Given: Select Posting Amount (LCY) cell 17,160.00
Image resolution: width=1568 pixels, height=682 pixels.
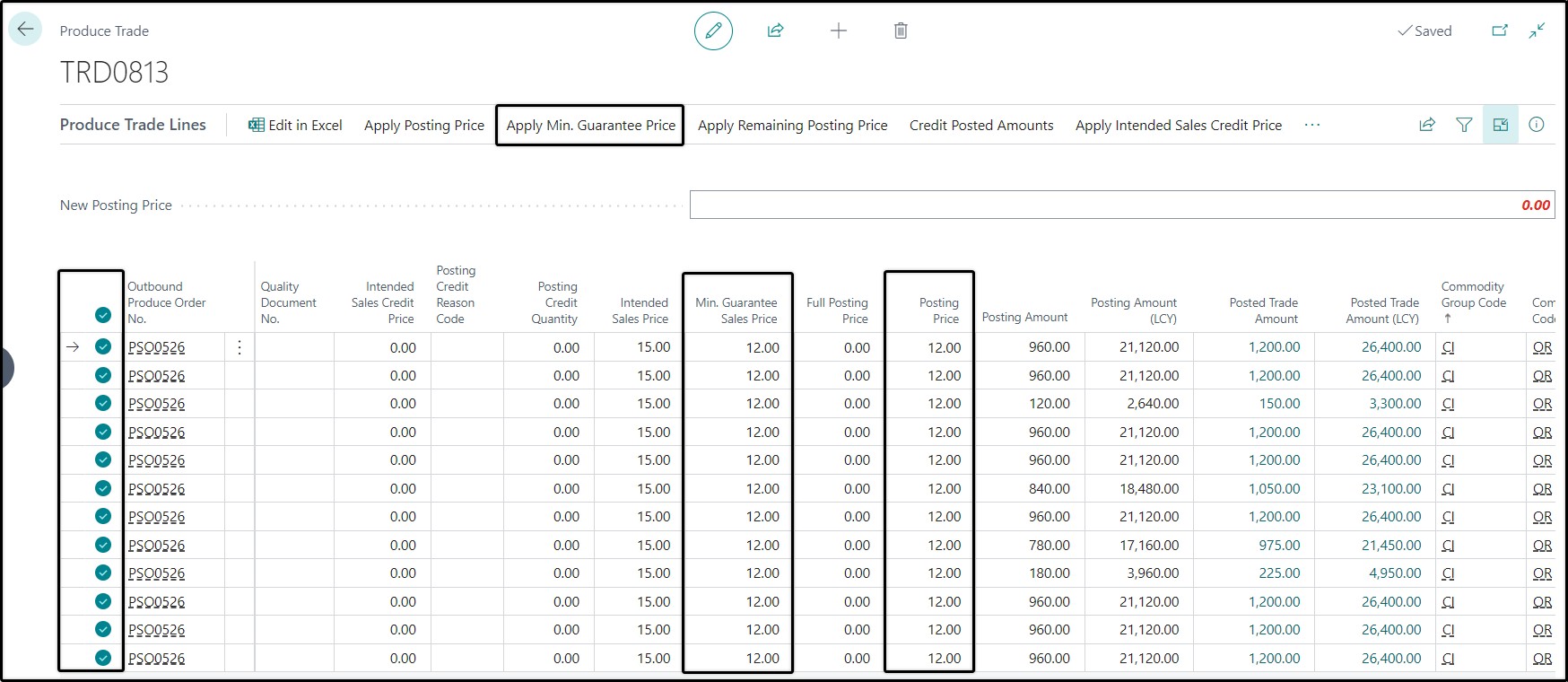Looking at the screenshot, I should pyautogui.click(x=1138, y=546).
